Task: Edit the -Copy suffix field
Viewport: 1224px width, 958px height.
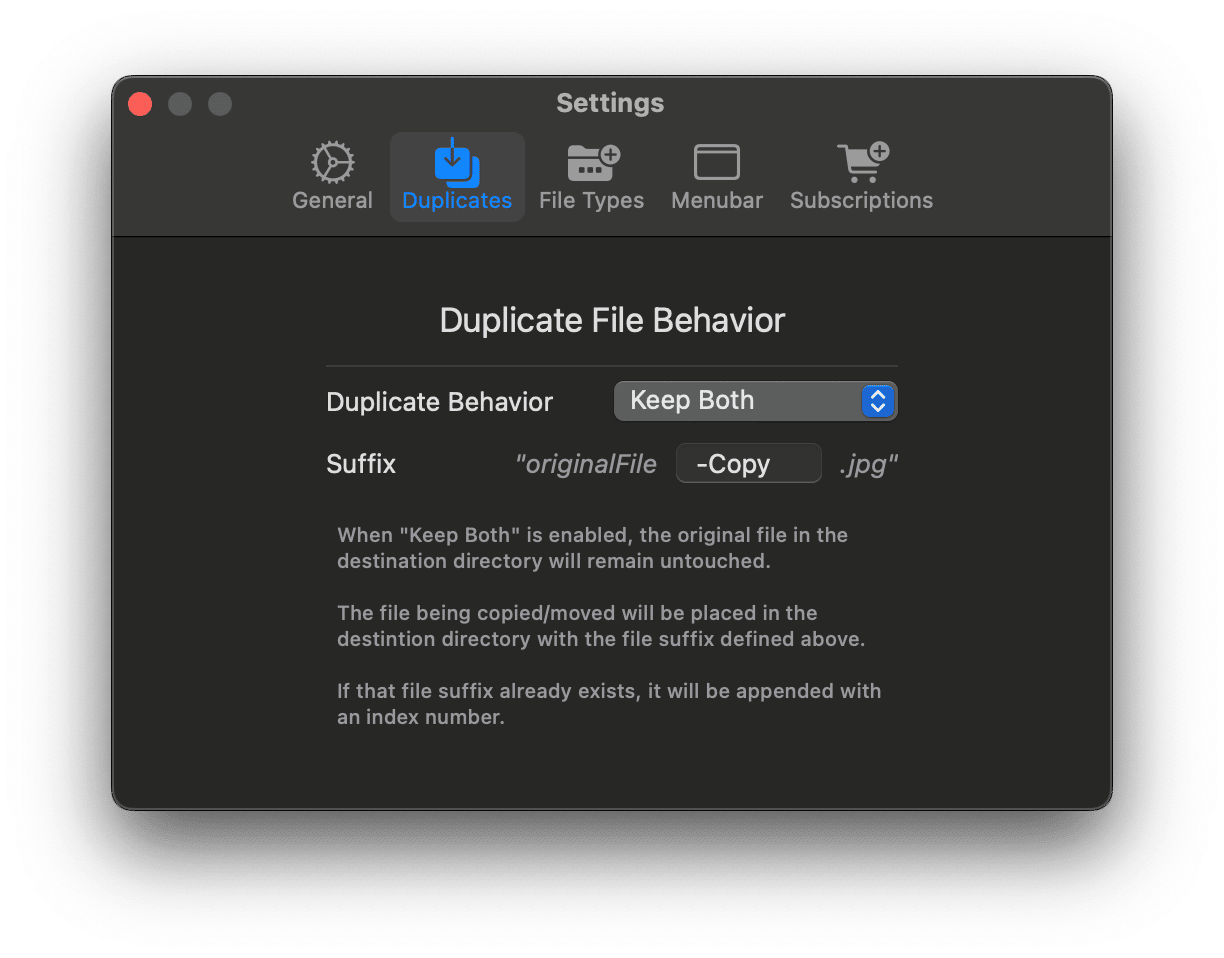Action: coord(748,463)
